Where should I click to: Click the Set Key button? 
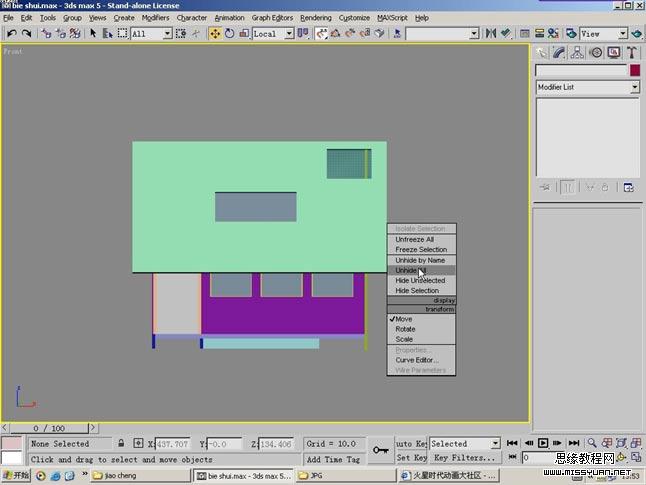(x=411, y=458)
